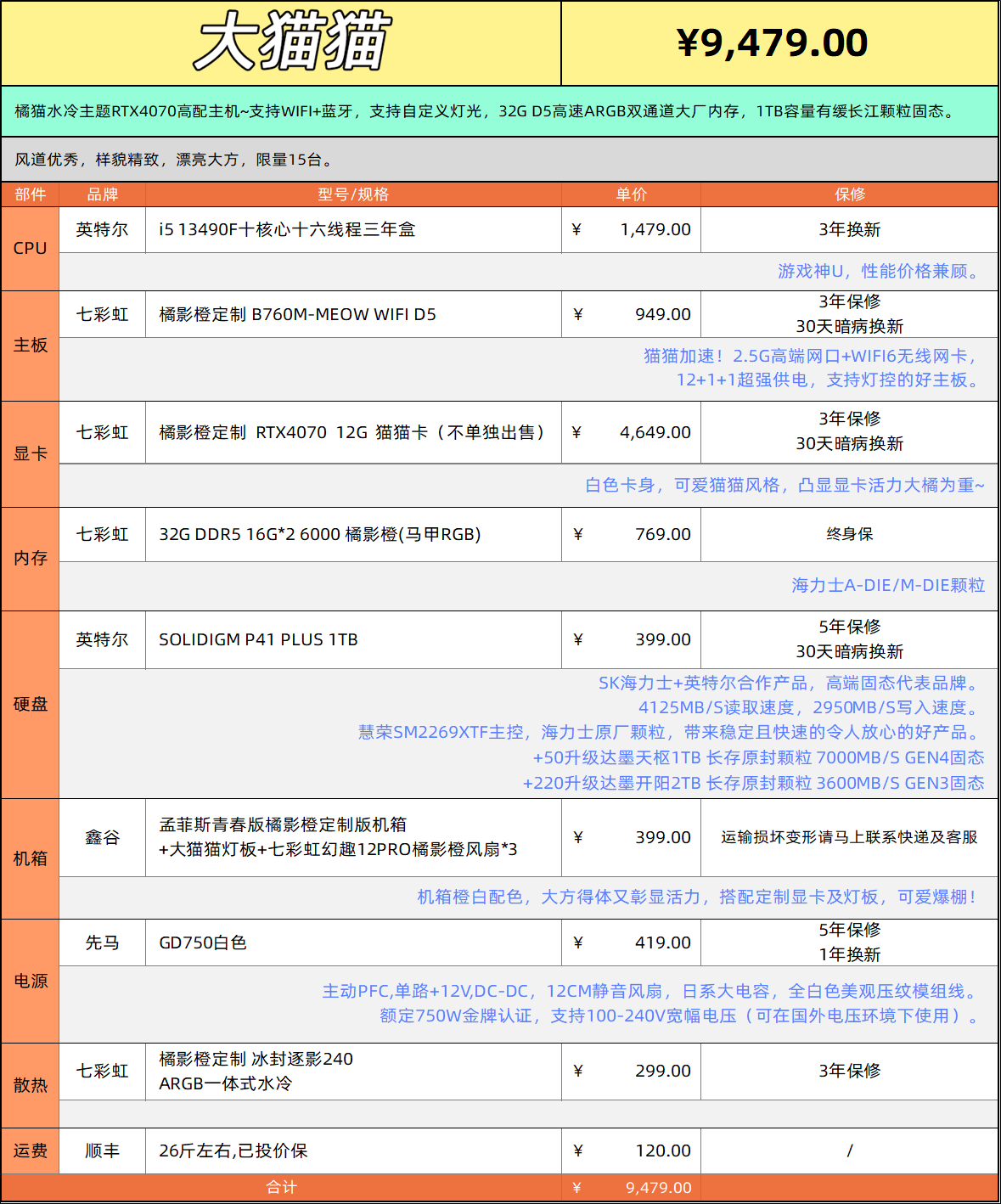Click the 大猫猫 title heading
This screenshot has width=1001, height=1204.
(x=293, y=42)
